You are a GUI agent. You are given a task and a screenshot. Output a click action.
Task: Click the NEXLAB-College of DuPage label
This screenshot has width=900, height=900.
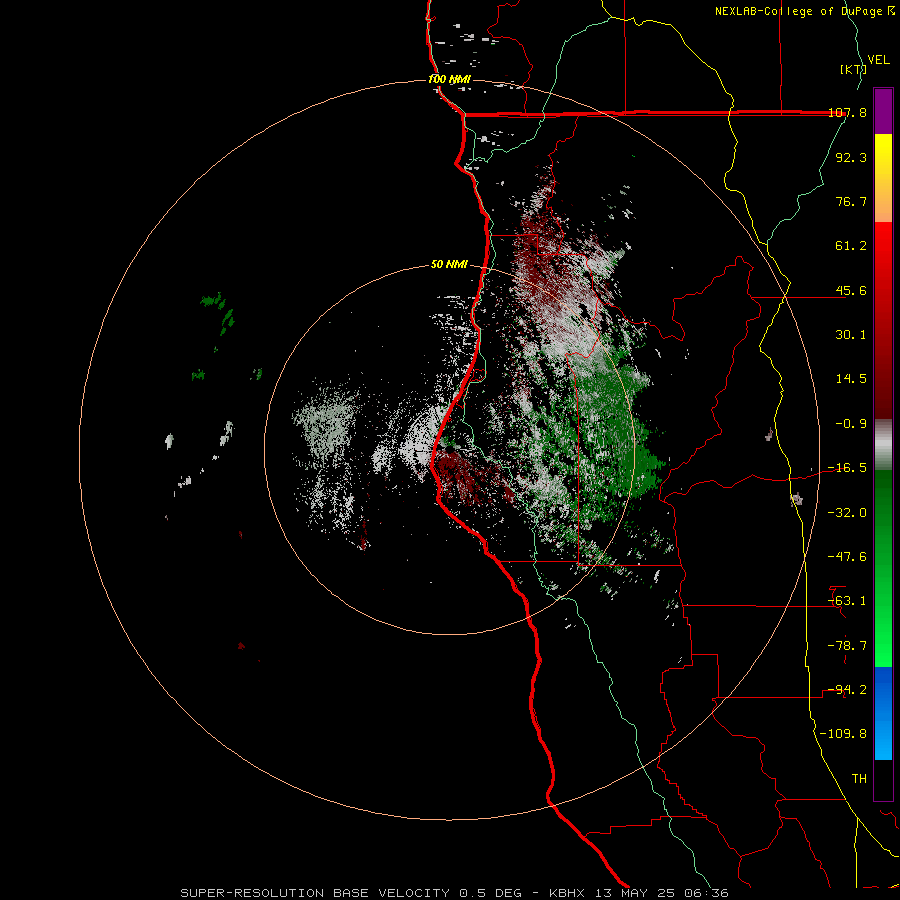(x=804, y=11)
